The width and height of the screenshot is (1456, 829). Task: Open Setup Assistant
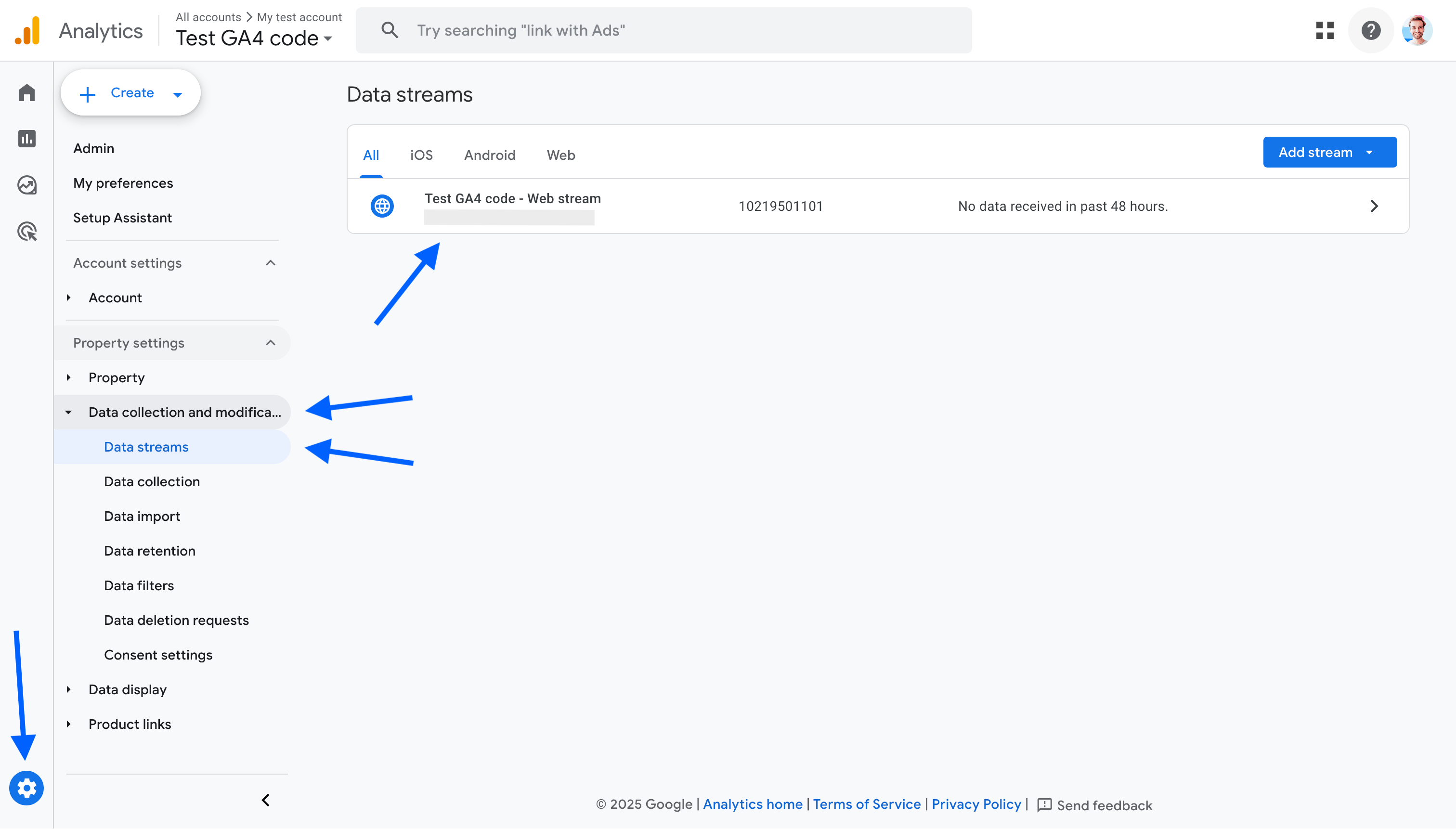pyautogui.click(x=122, y=218)
